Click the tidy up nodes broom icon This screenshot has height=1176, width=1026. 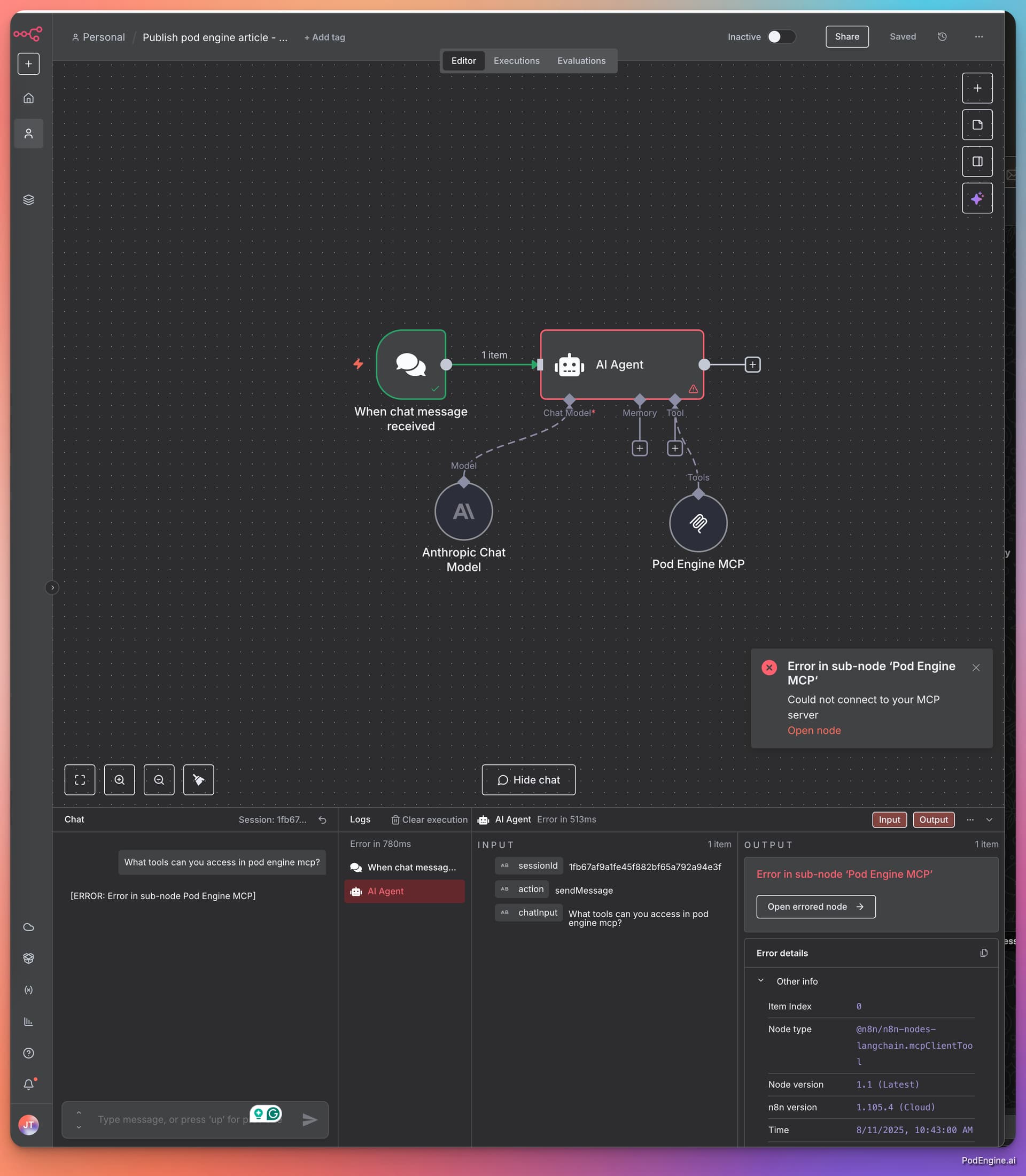click(x=198, y=779)
